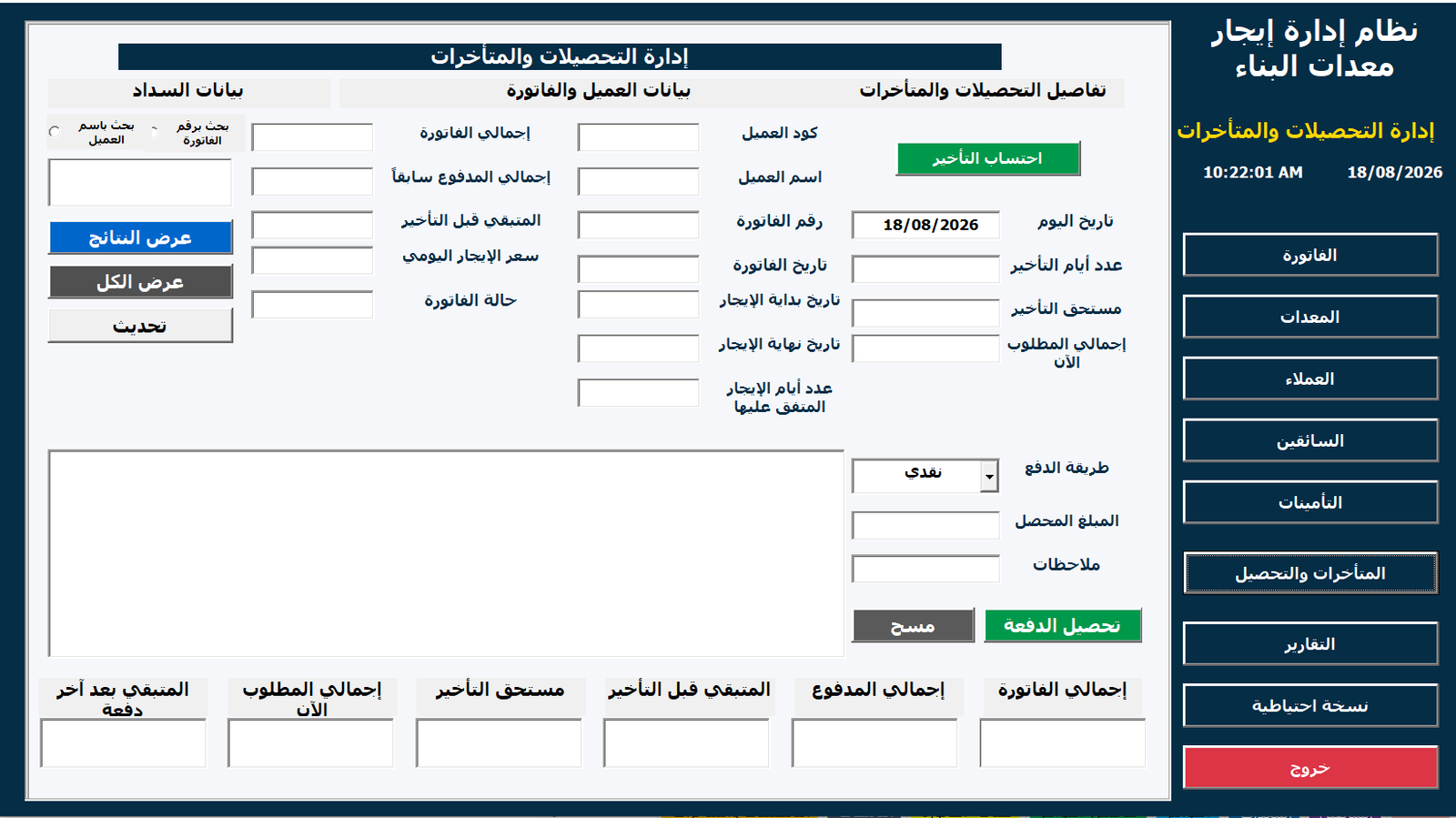1456x818 pixels.
Task: Click the تحديث refresh button
Action: click(x=140, y=326)
